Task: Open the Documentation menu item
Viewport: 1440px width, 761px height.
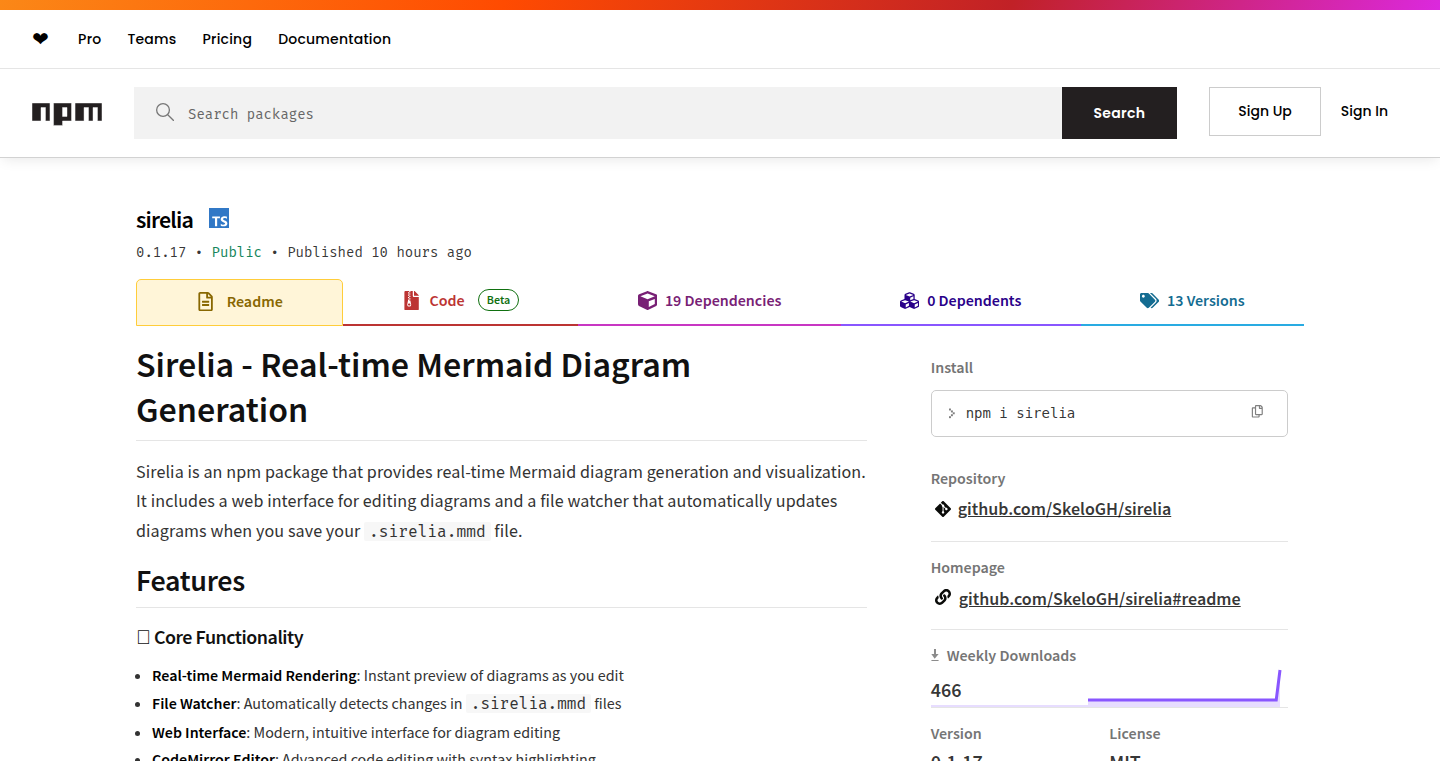Action: tap(334, 39)
